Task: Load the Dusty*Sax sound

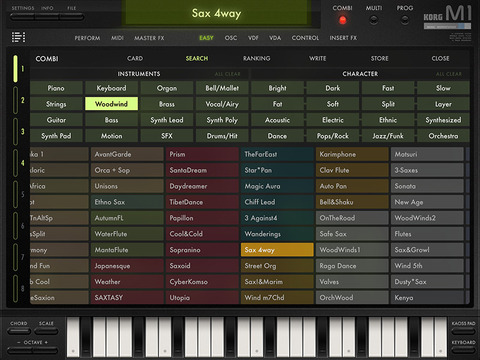Action: click(x=427, y=282)
